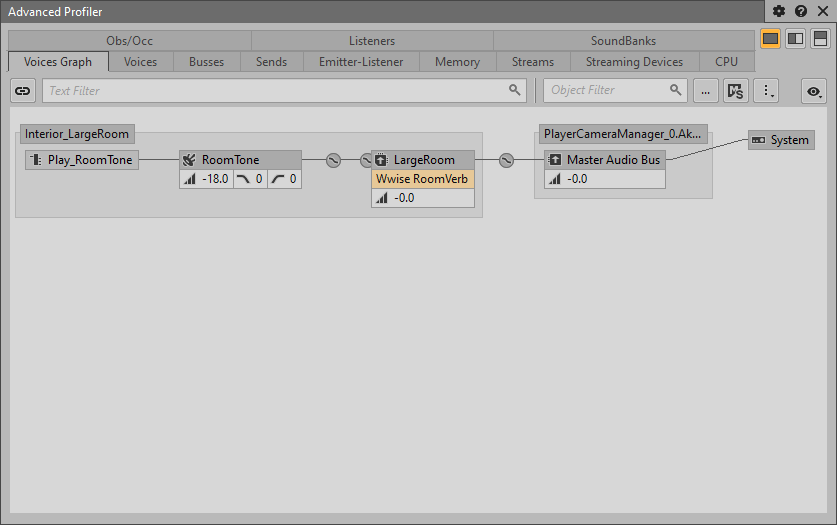Click the search icon in Text Filter
The height and width of the screenshot is (525, 837).
(x=515, y=90)
